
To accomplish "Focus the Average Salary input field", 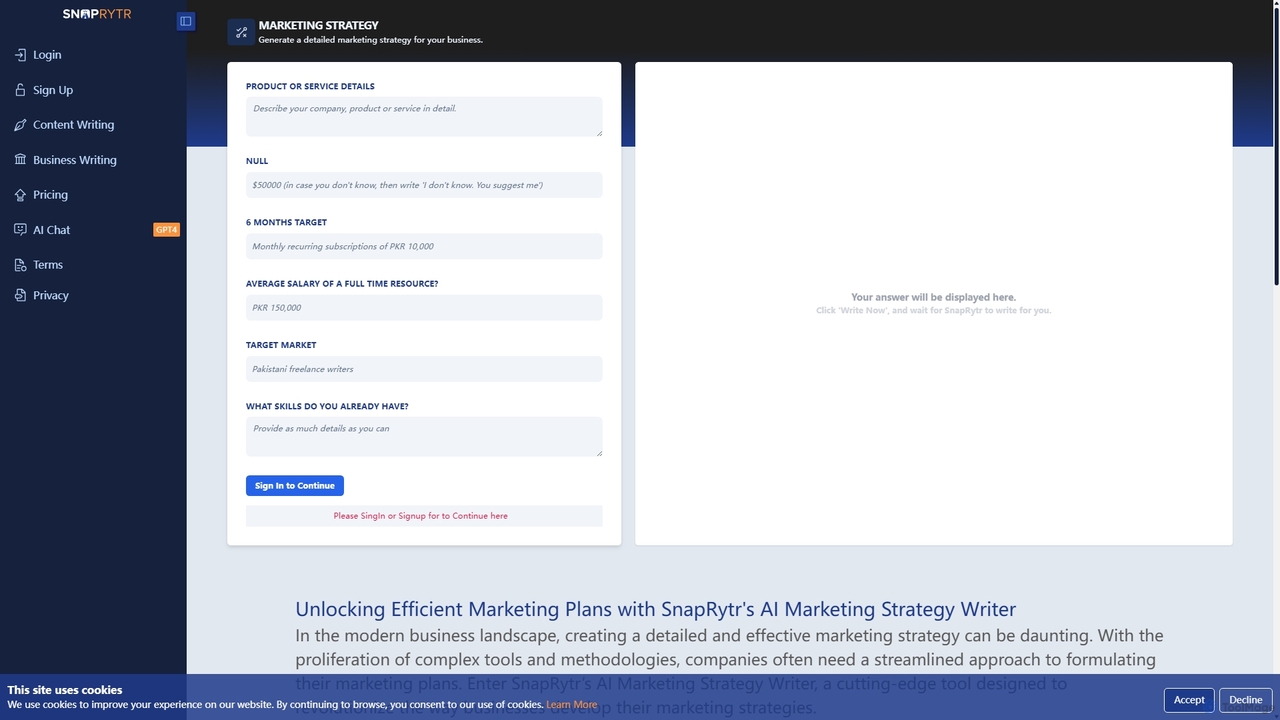I will 424,308.
